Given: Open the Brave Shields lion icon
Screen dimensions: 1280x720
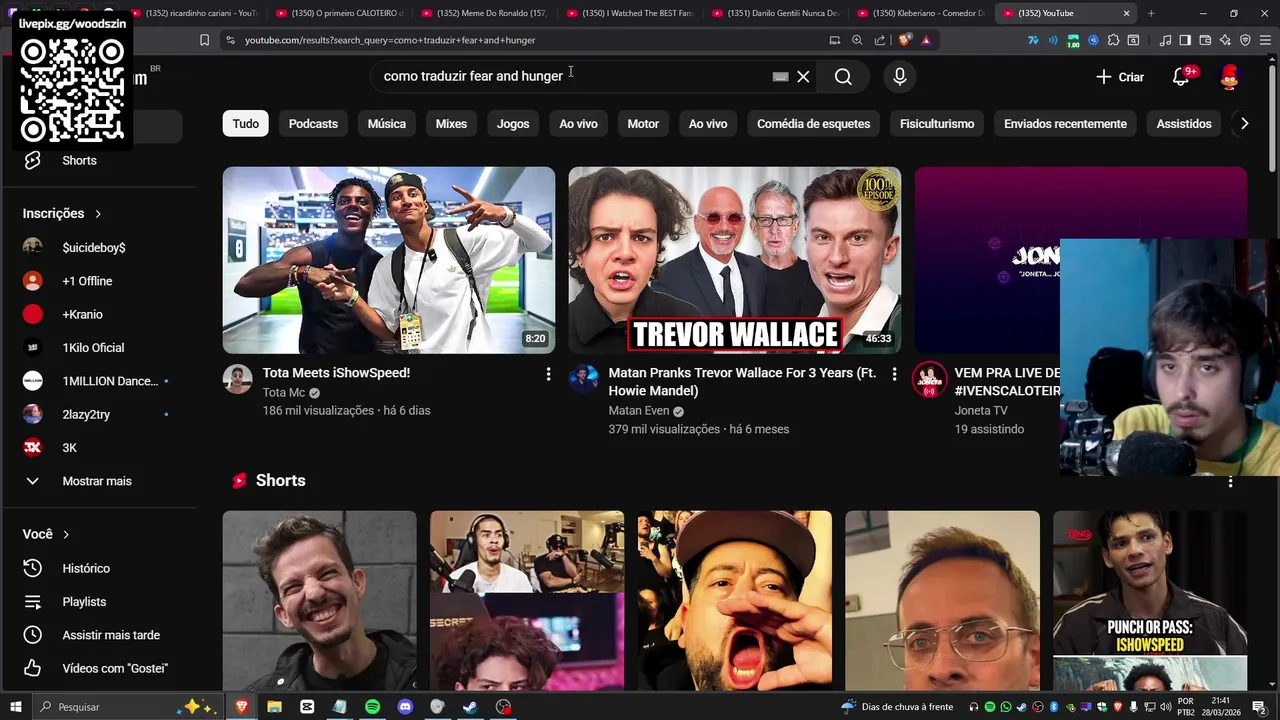Looking at the screenshot, I should pyautogui.click(x=905, y=40).
